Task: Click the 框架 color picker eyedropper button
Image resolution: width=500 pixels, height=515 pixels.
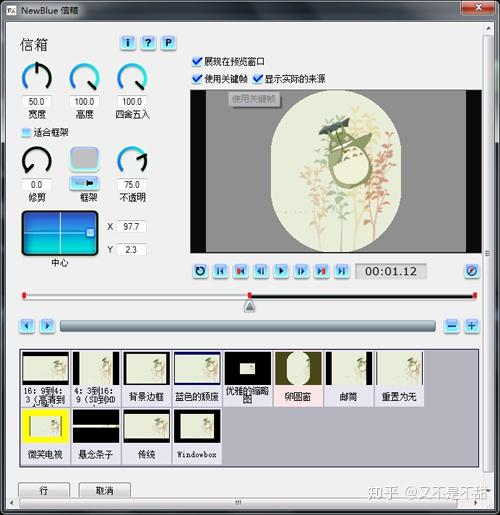Action: pyautogui.click(x=84, y=183)
